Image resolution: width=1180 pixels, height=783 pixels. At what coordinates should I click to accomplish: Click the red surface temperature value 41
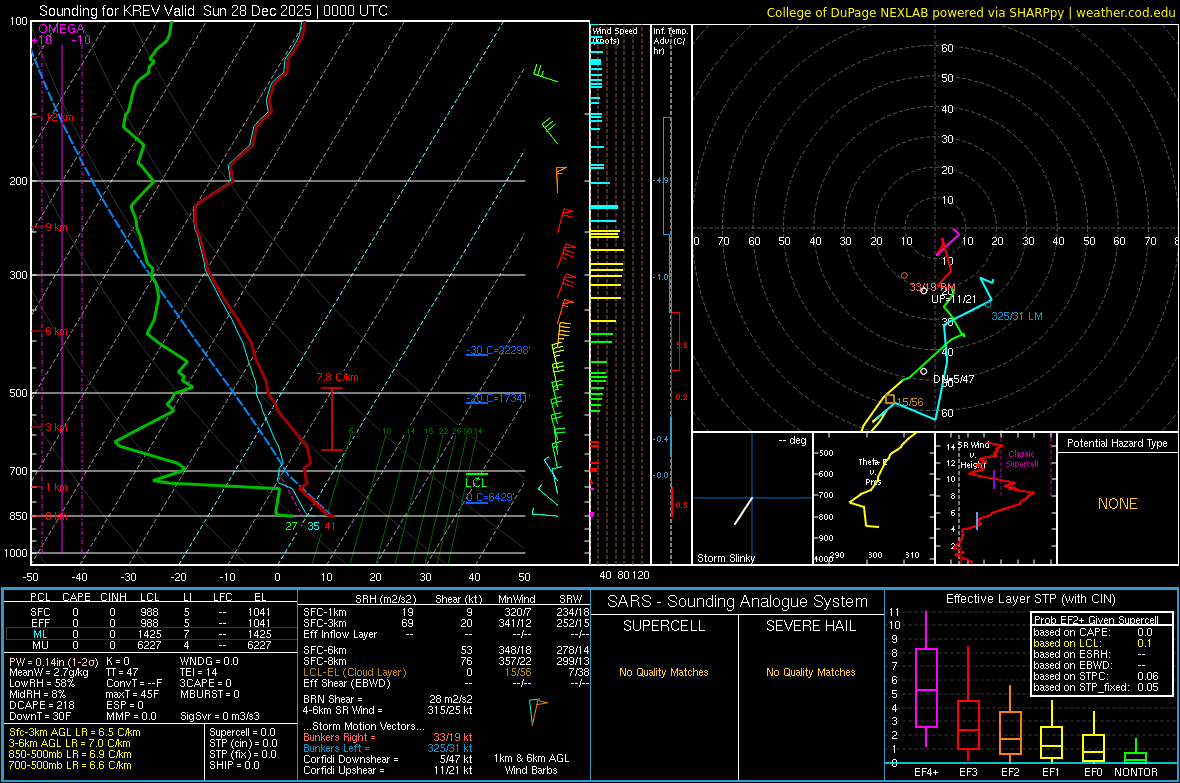pyautogui.click(x=330, y=526)
